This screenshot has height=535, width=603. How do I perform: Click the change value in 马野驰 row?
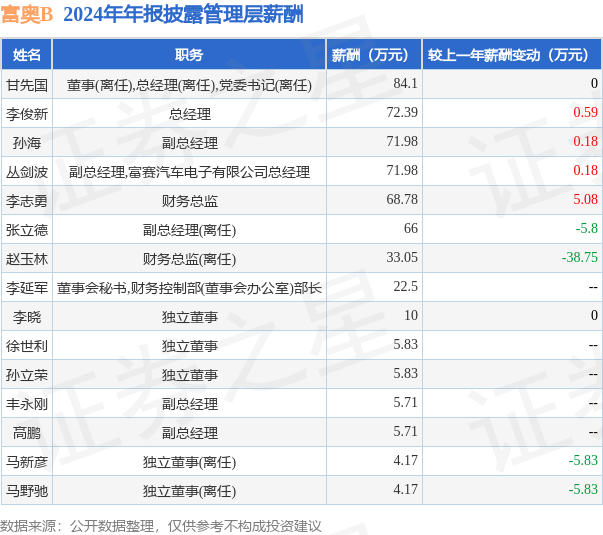[x=583, y=489]
